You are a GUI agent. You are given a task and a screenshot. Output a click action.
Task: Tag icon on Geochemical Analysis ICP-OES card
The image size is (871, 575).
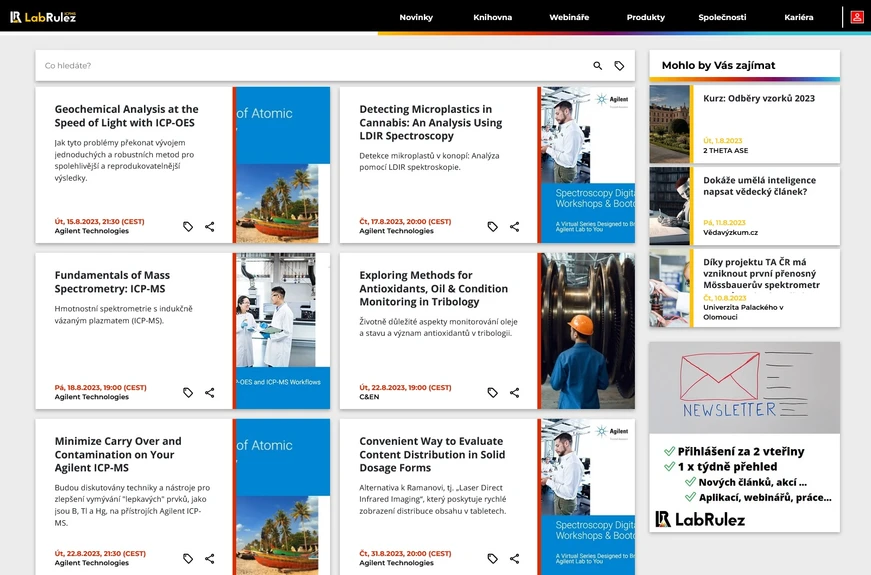pos(188,227)
